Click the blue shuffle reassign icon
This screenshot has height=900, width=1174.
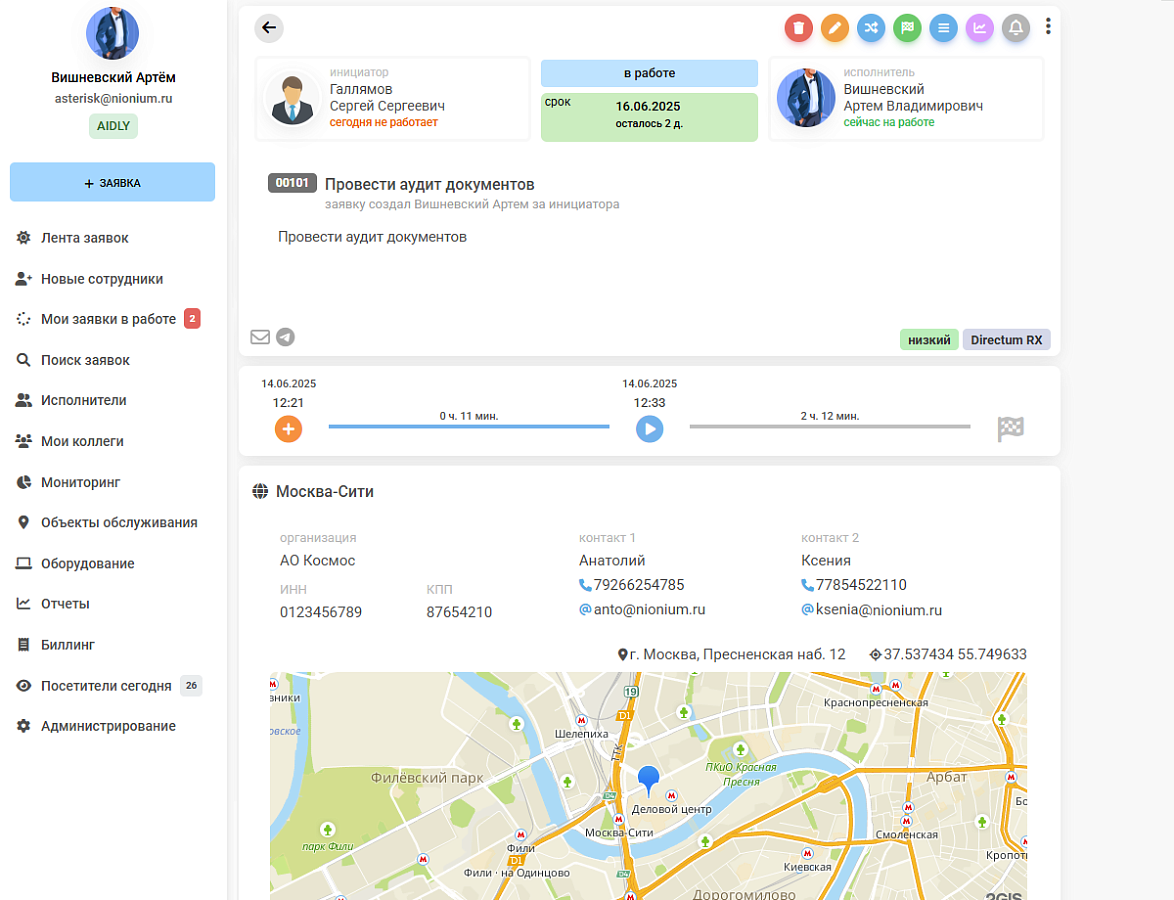point(871,28)
